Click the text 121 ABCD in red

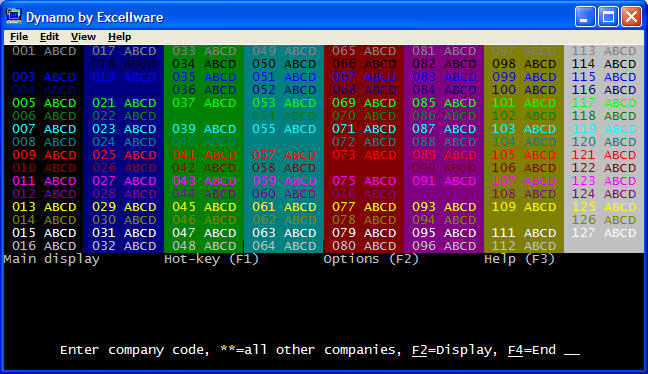604,155
